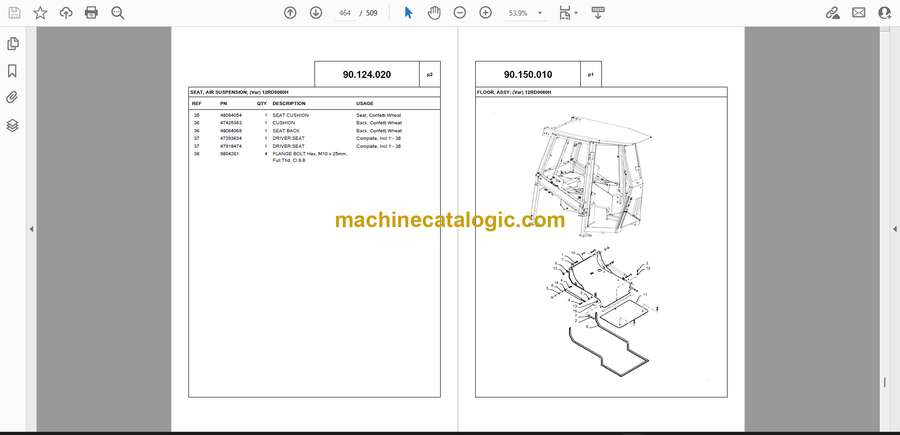Activate the Selection arrow tool
This screenshot has height=435, width=900.
tap(409, 13)
